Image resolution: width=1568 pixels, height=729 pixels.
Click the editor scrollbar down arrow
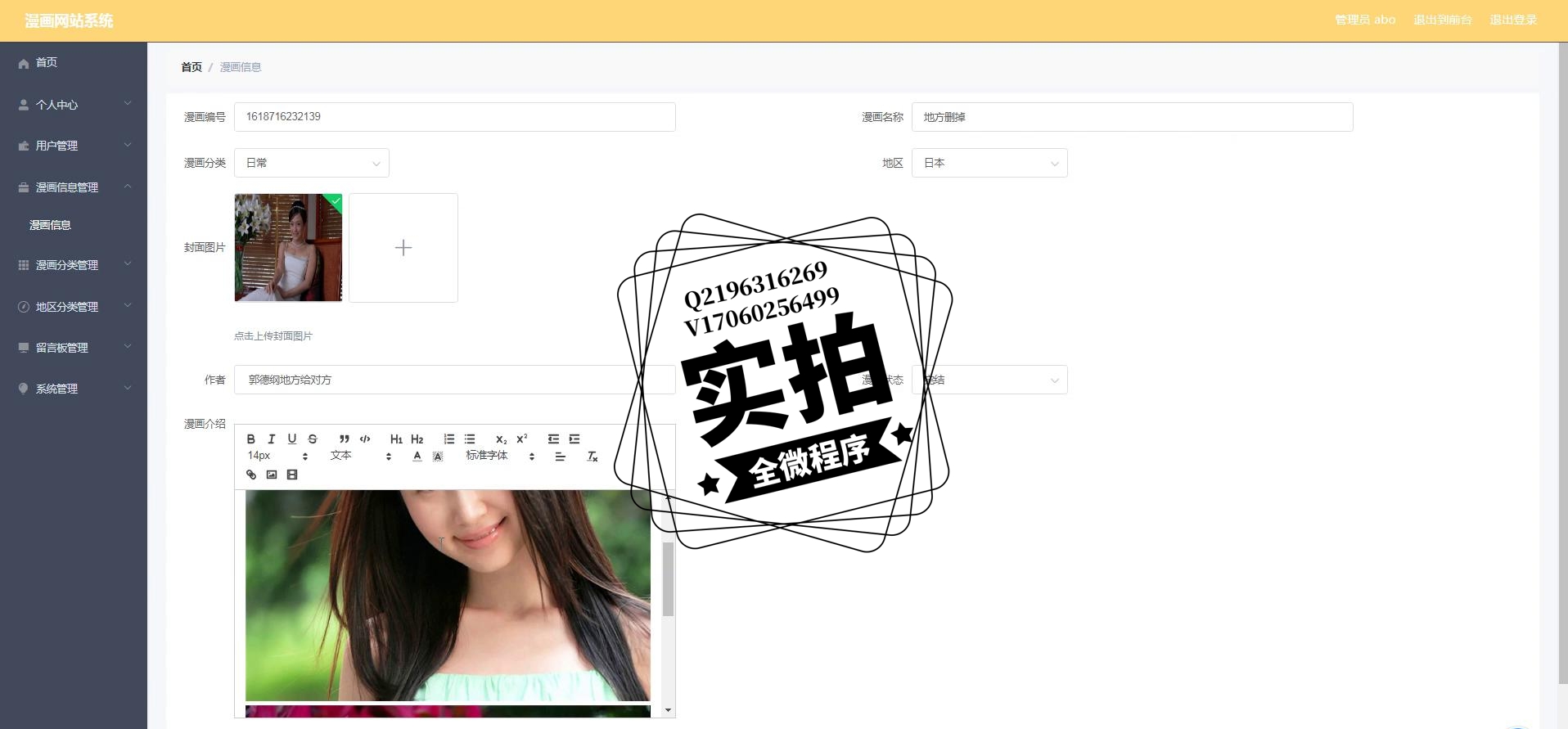click(x=668, y=710)
